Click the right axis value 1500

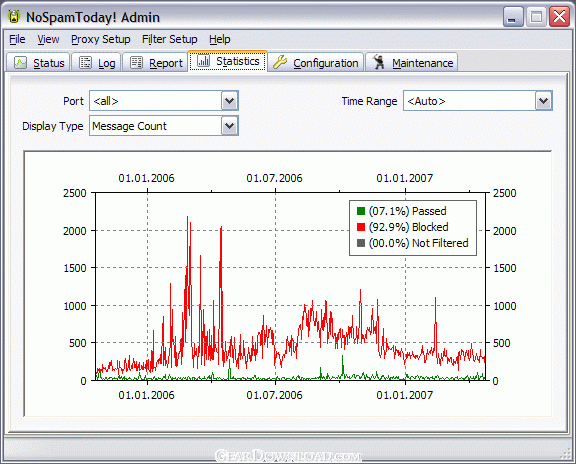505,268
